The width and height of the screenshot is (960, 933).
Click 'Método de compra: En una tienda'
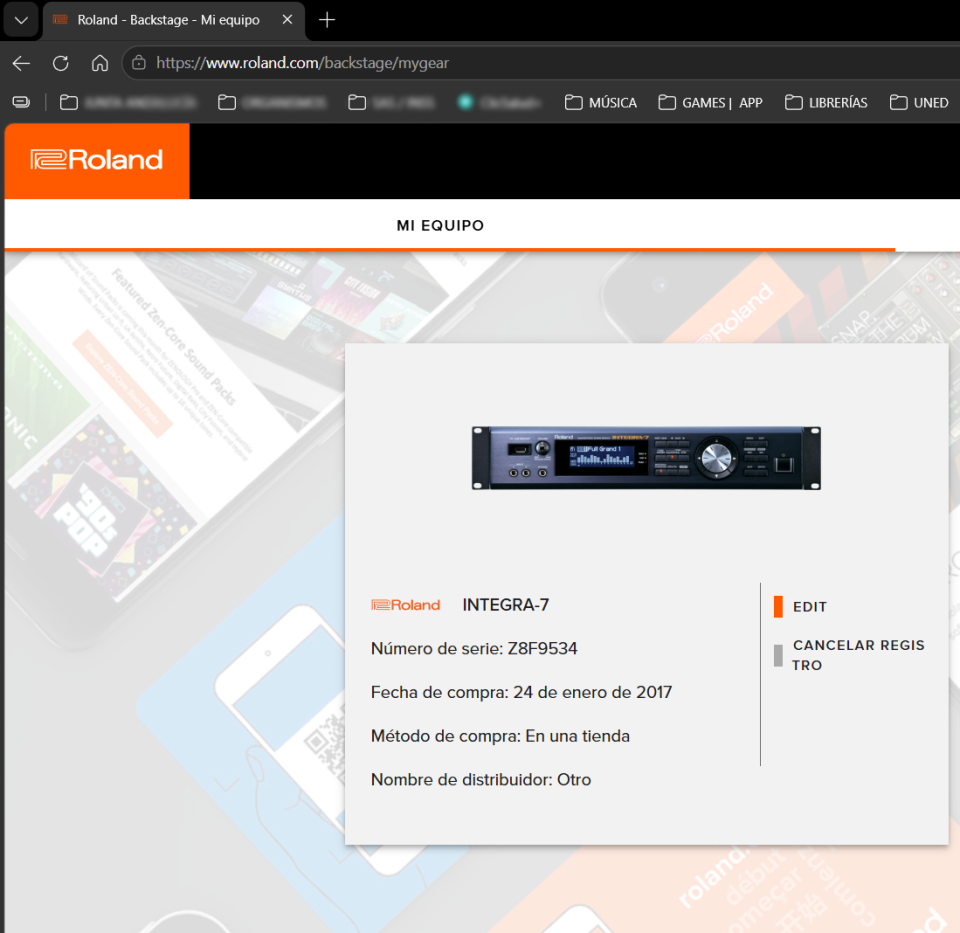click(500, 736)
